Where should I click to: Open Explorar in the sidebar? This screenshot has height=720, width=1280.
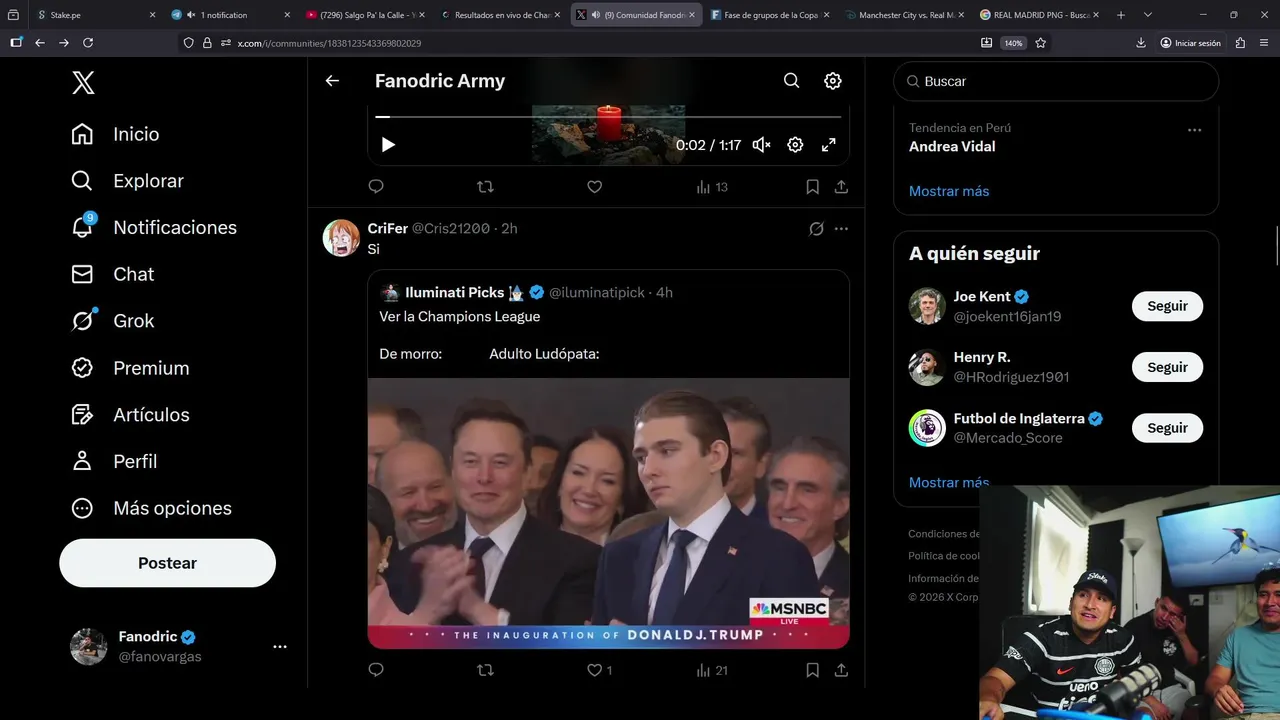127,181
